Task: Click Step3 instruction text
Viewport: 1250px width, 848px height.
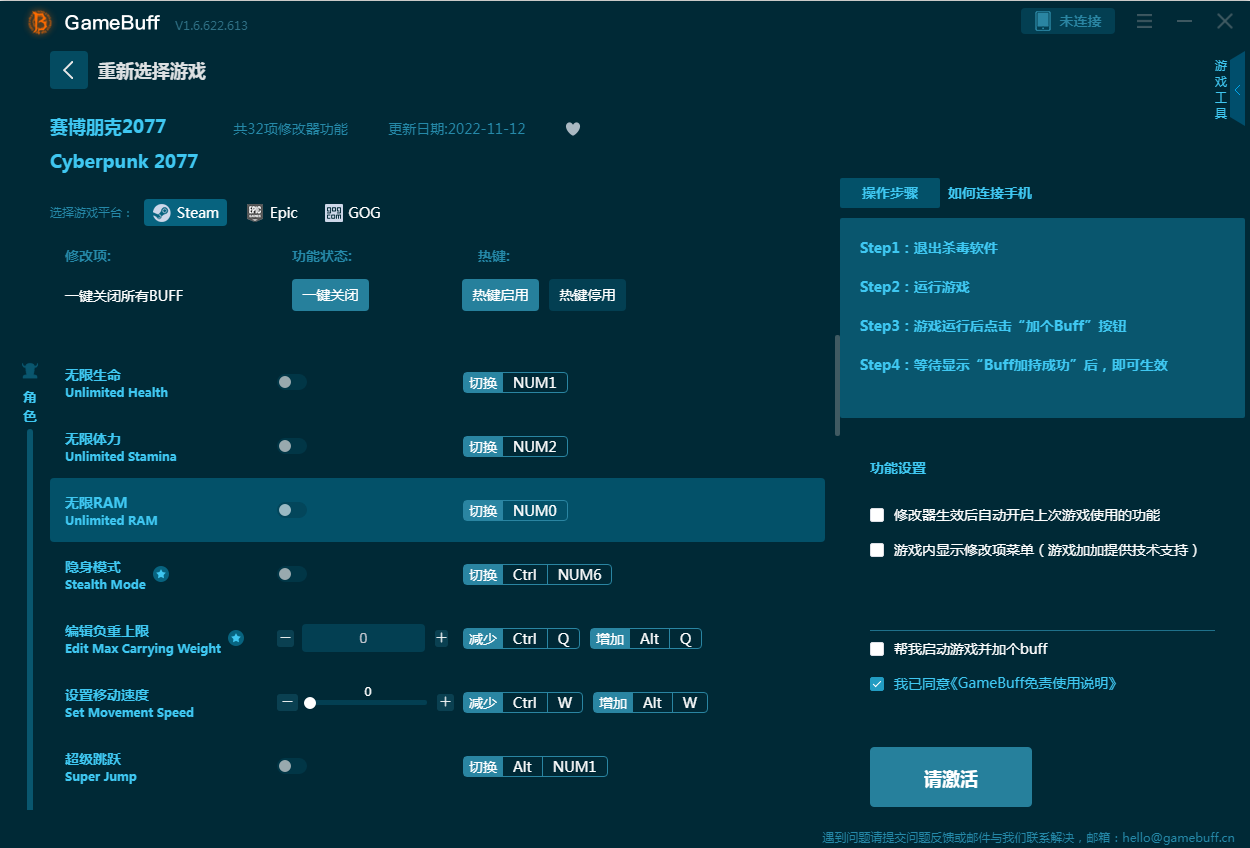Action: (x=993, y=326)
